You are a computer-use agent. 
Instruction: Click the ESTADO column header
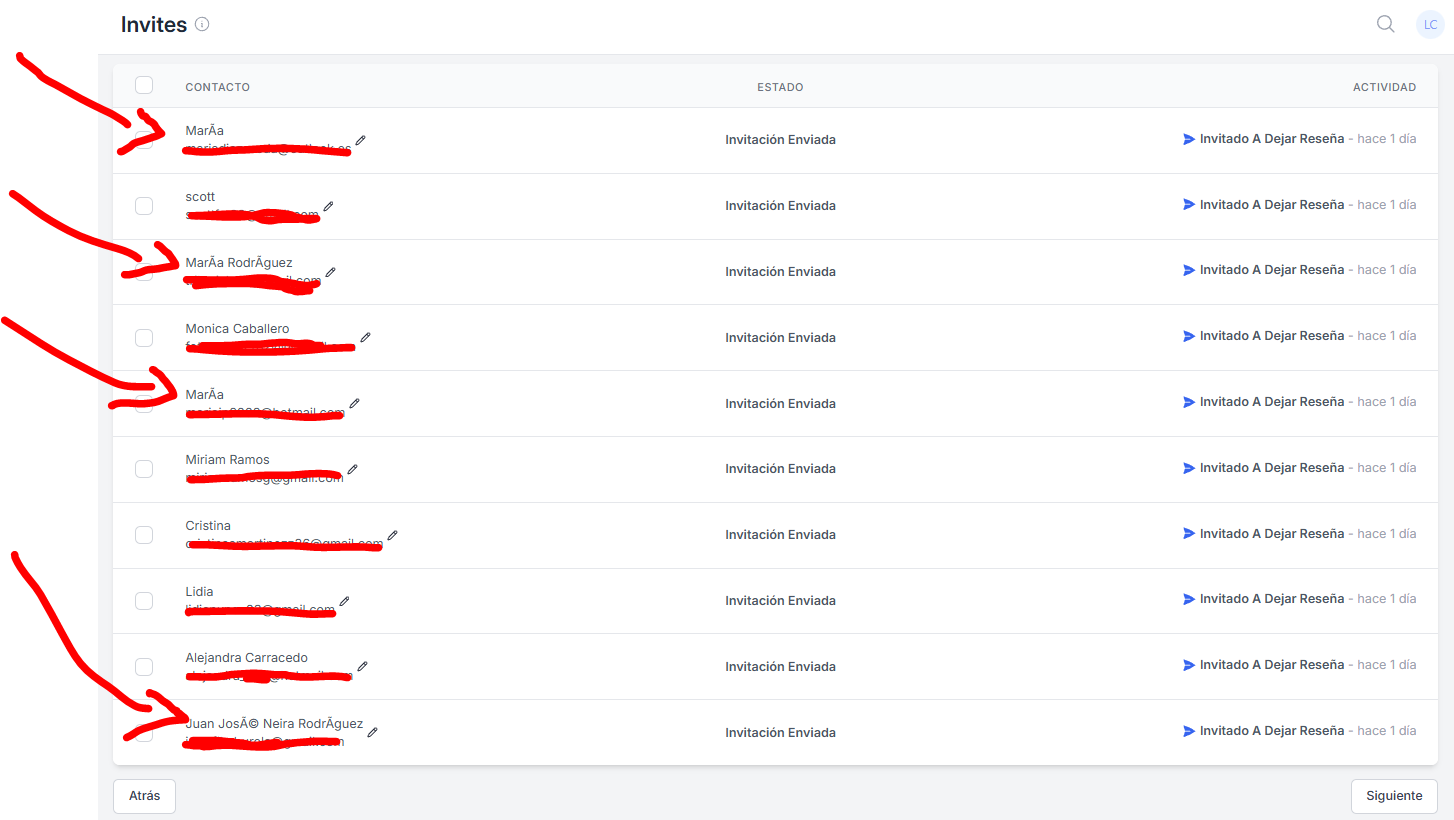click(x=780, y=87)
